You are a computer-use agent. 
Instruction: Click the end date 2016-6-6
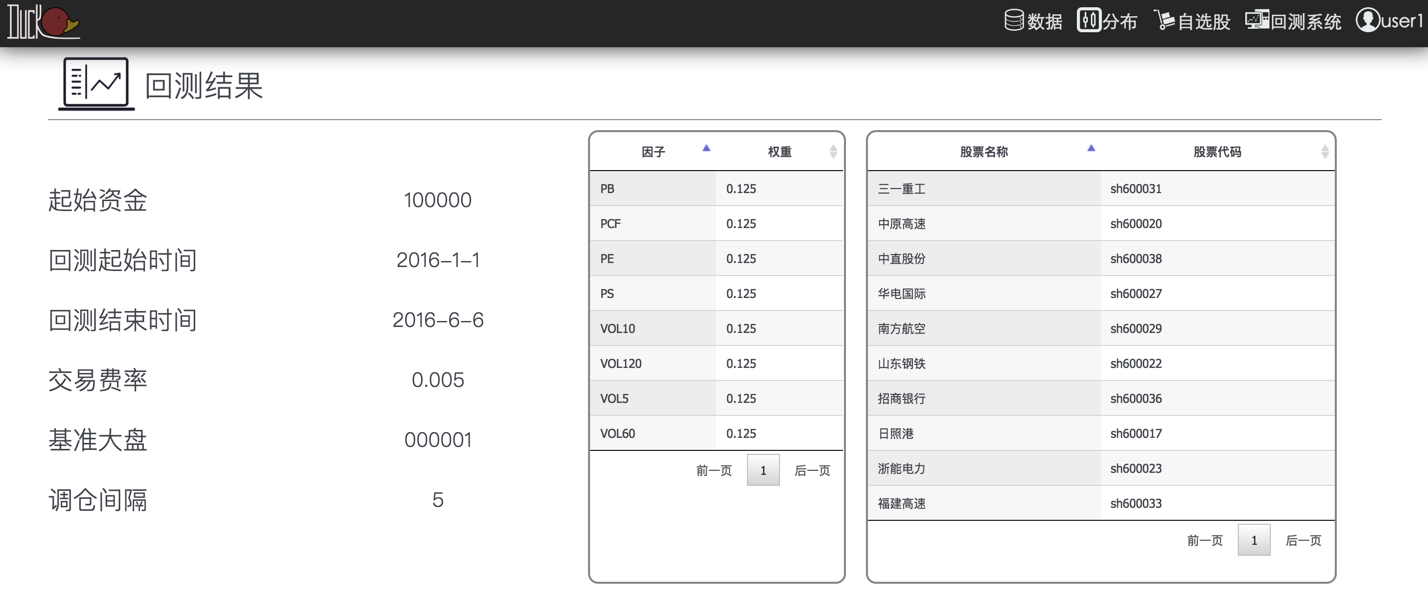click(x=438, y=320)
